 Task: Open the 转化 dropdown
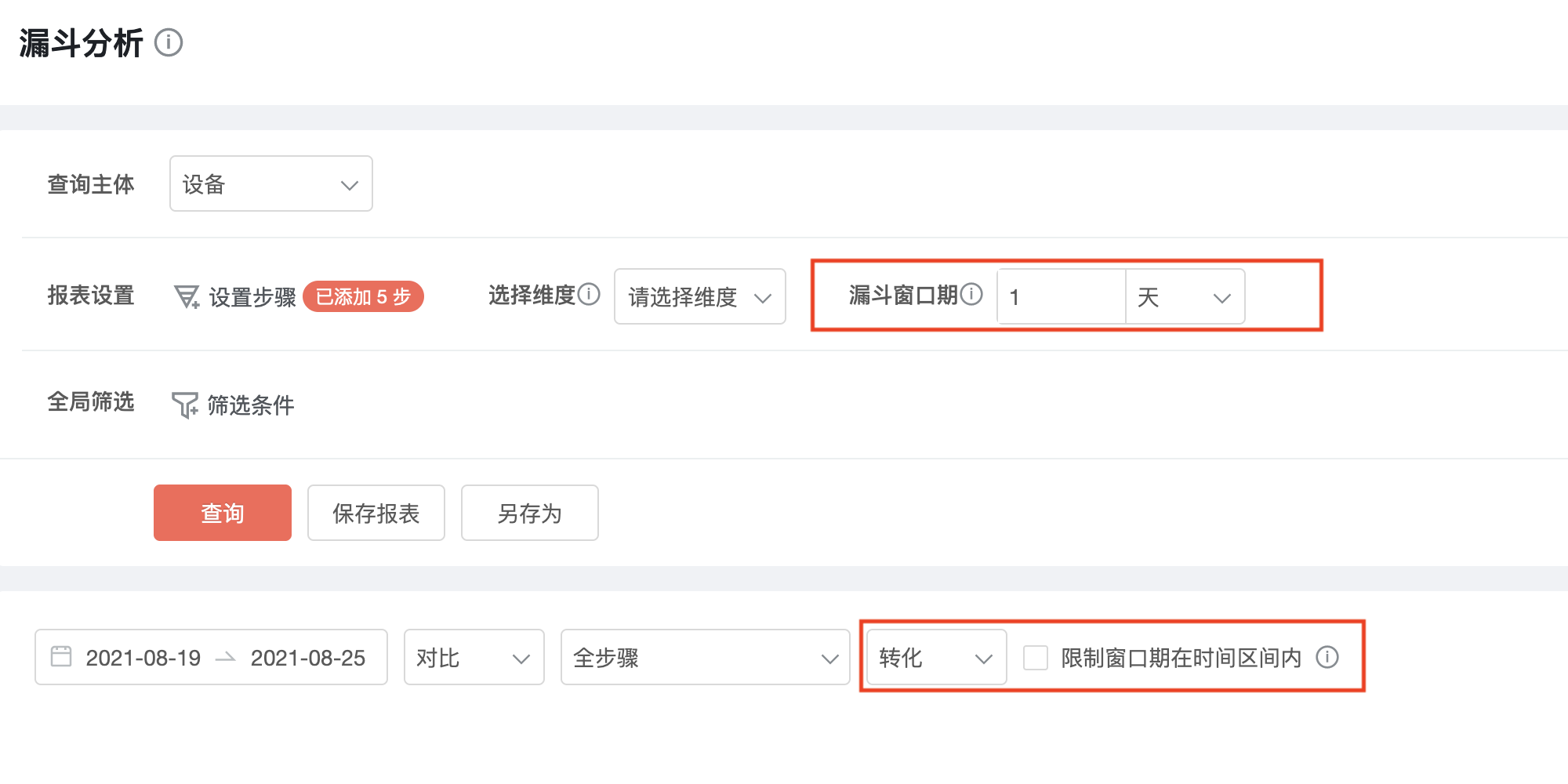937,657
